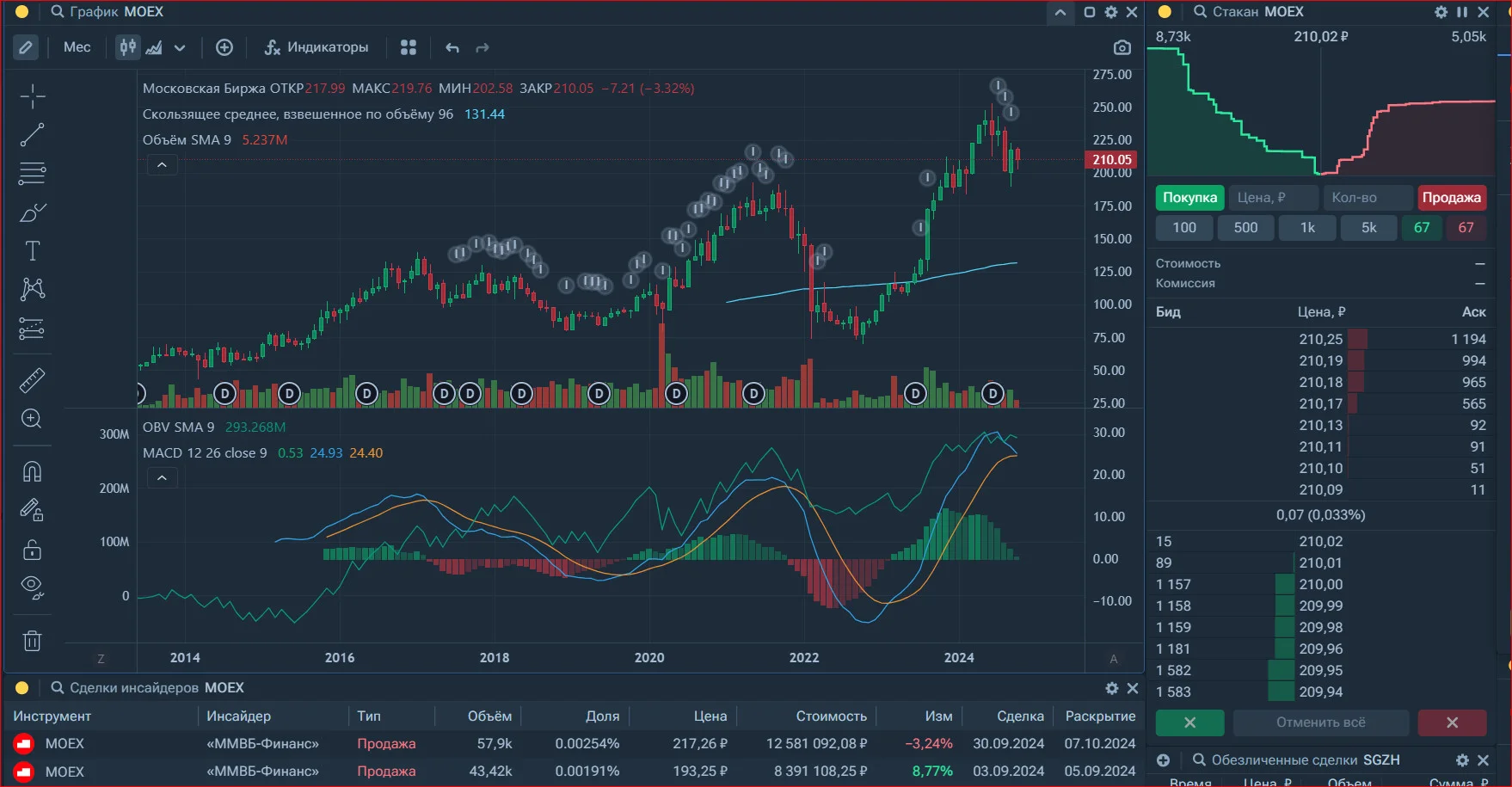Open the yellow link group of График MOEX
Screen dimensions: 1512x787
[x=22, y=12]
